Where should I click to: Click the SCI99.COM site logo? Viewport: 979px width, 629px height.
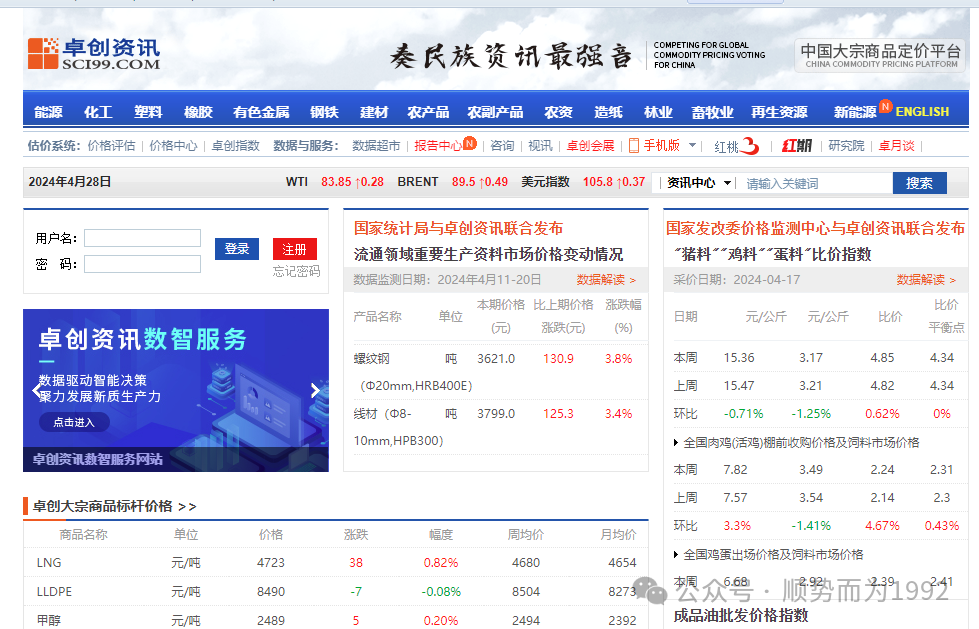click(94, 53)
